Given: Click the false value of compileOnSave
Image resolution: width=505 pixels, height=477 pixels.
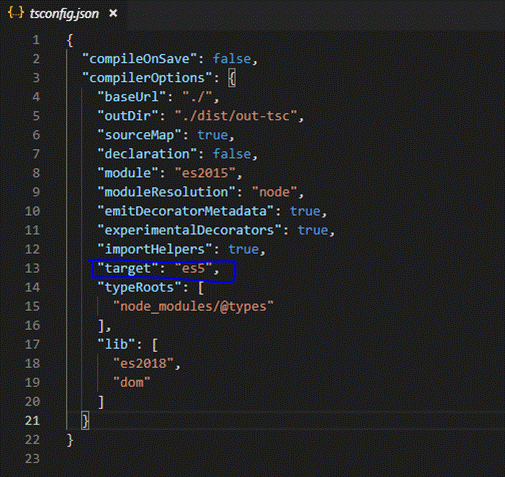Looking at the screenshot, I should 232,59.
